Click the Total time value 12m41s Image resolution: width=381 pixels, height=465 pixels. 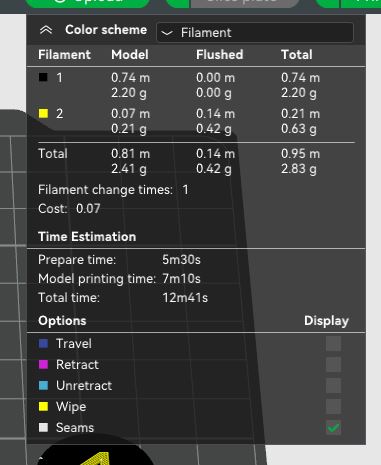point(185,298)
